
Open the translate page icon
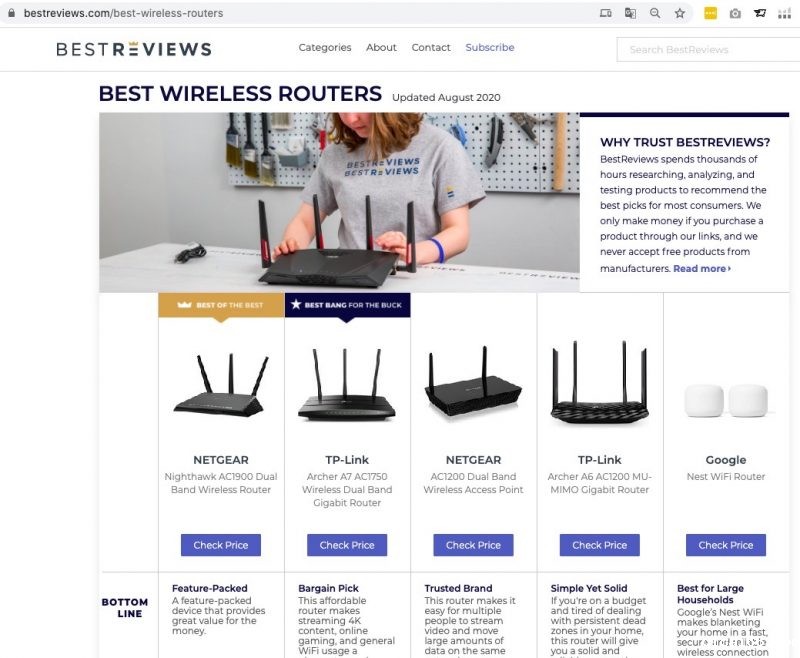630,13
